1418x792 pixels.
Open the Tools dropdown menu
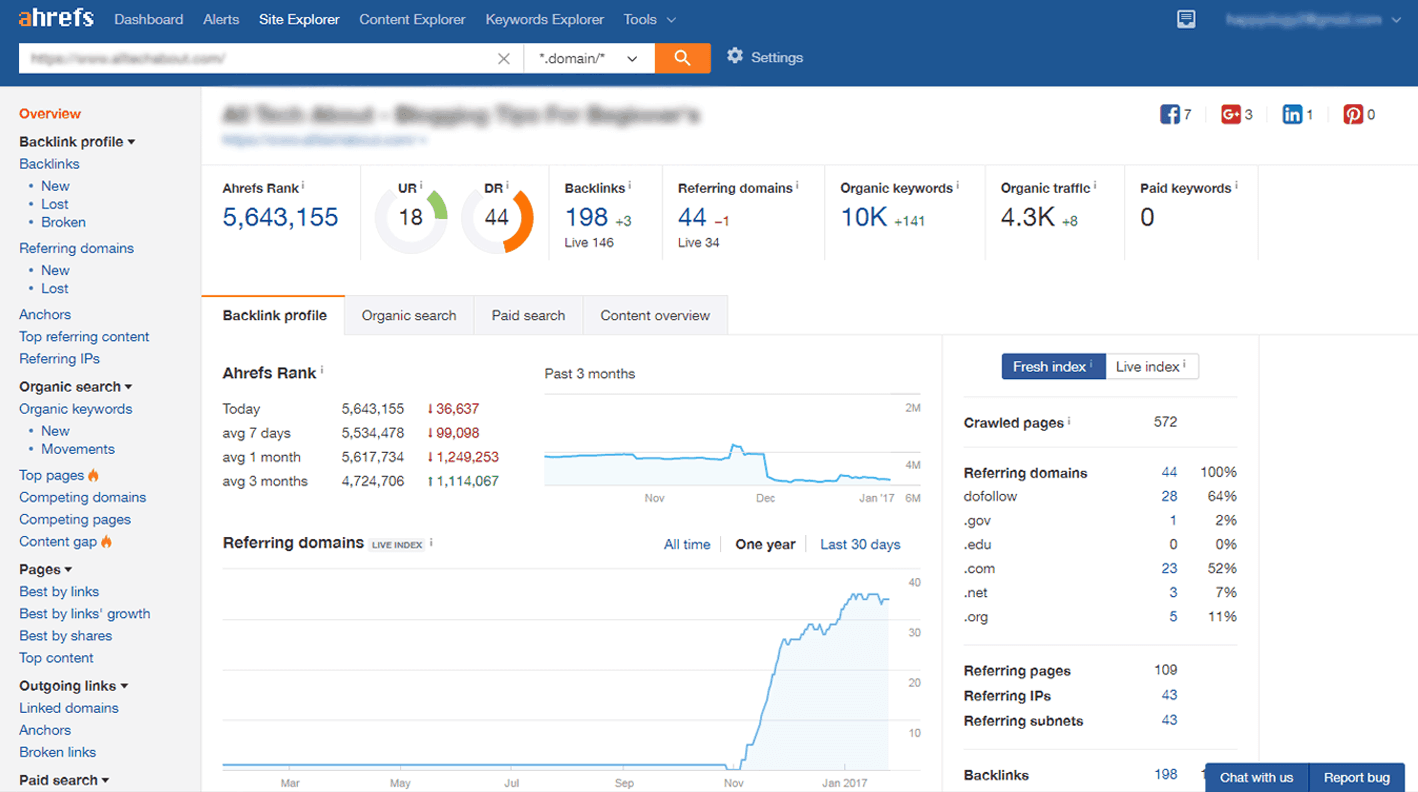(649, 19)
